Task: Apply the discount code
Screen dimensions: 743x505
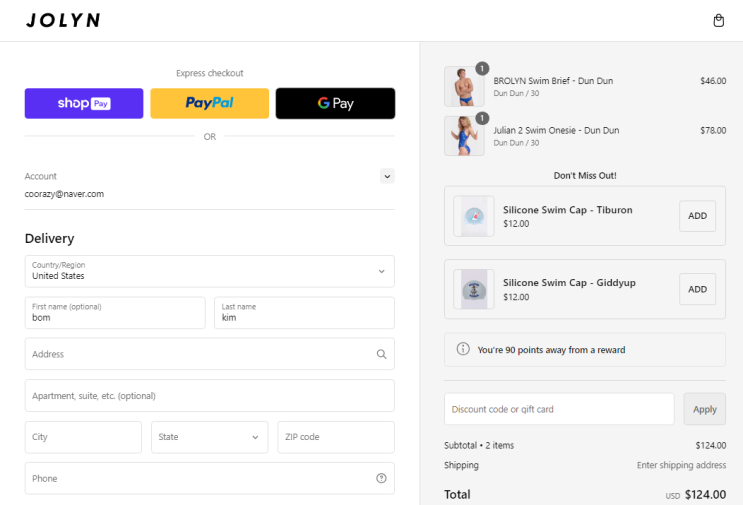Action: click(705, 409)
